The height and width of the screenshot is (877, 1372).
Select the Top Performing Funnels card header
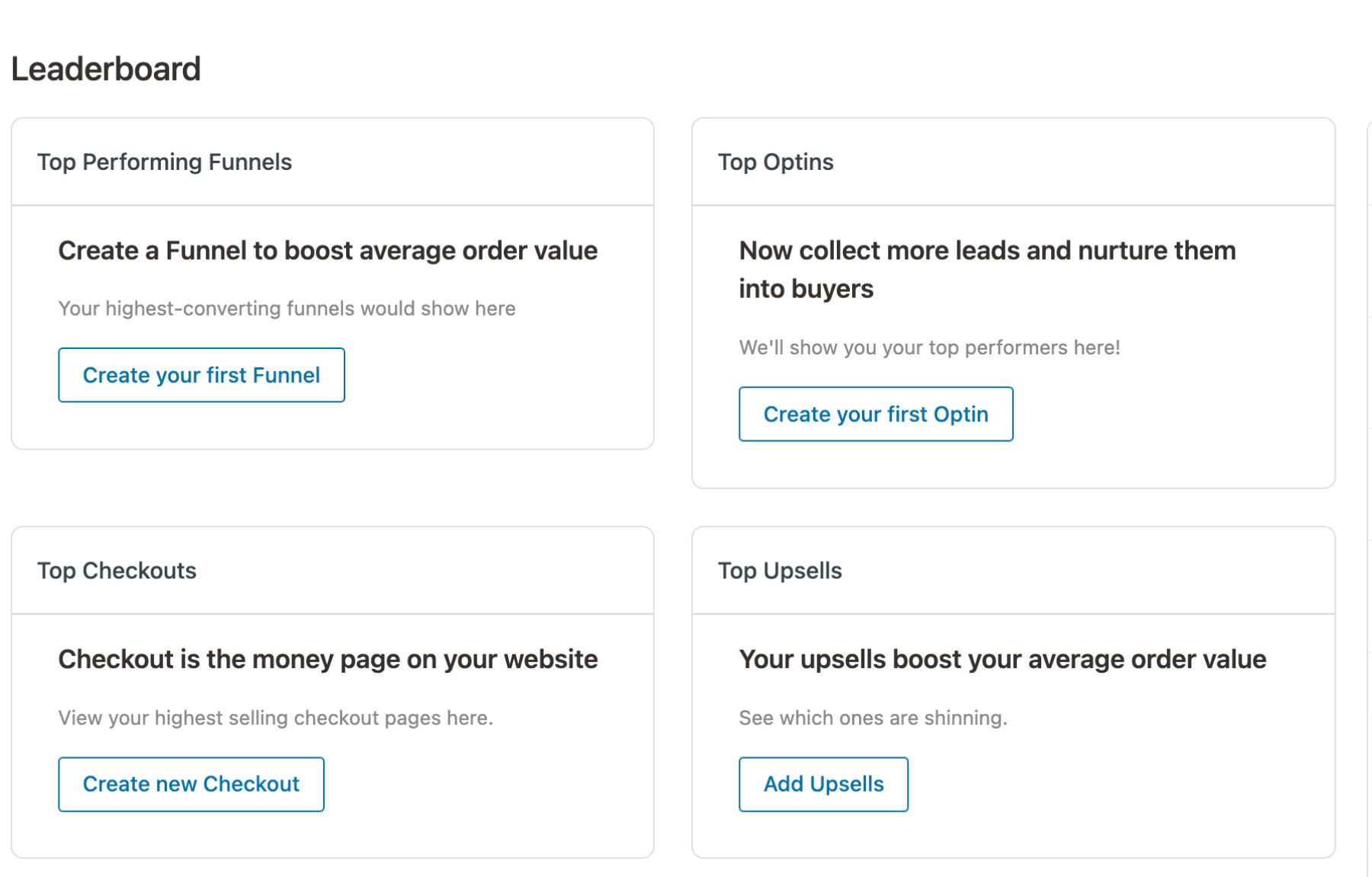165,162
